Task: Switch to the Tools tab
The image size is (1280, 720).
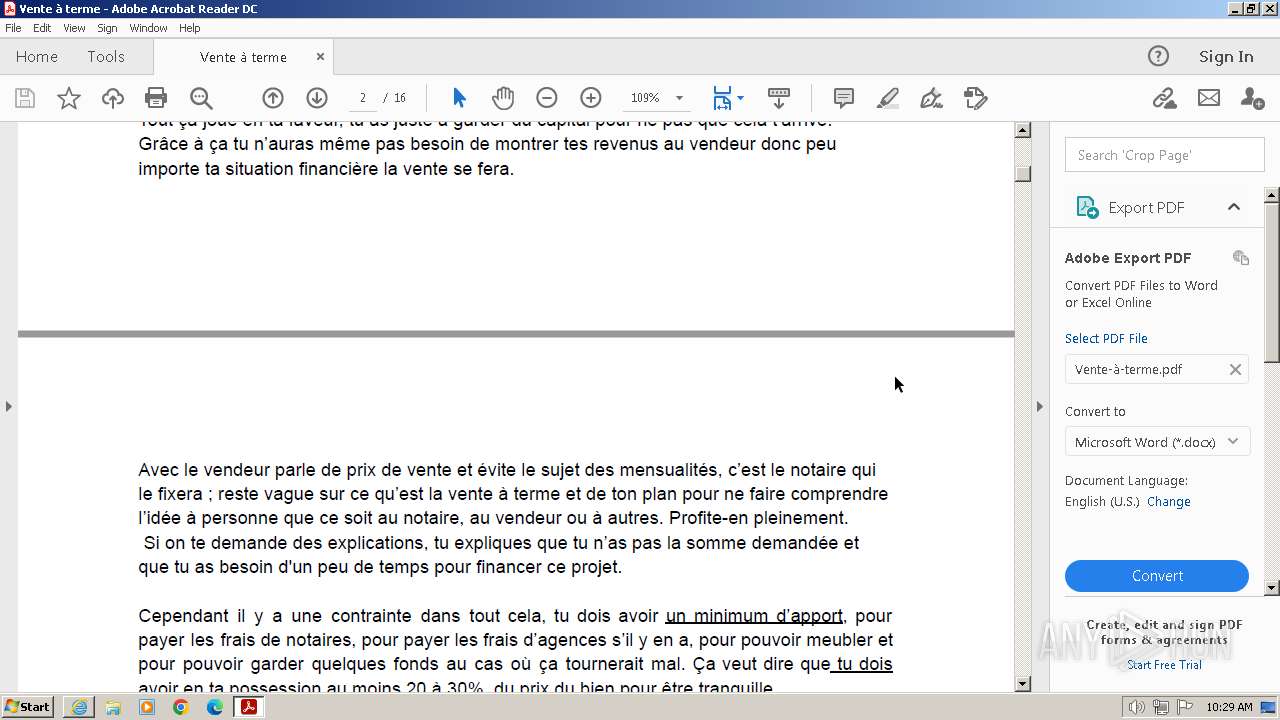Action: click(105, 57)
